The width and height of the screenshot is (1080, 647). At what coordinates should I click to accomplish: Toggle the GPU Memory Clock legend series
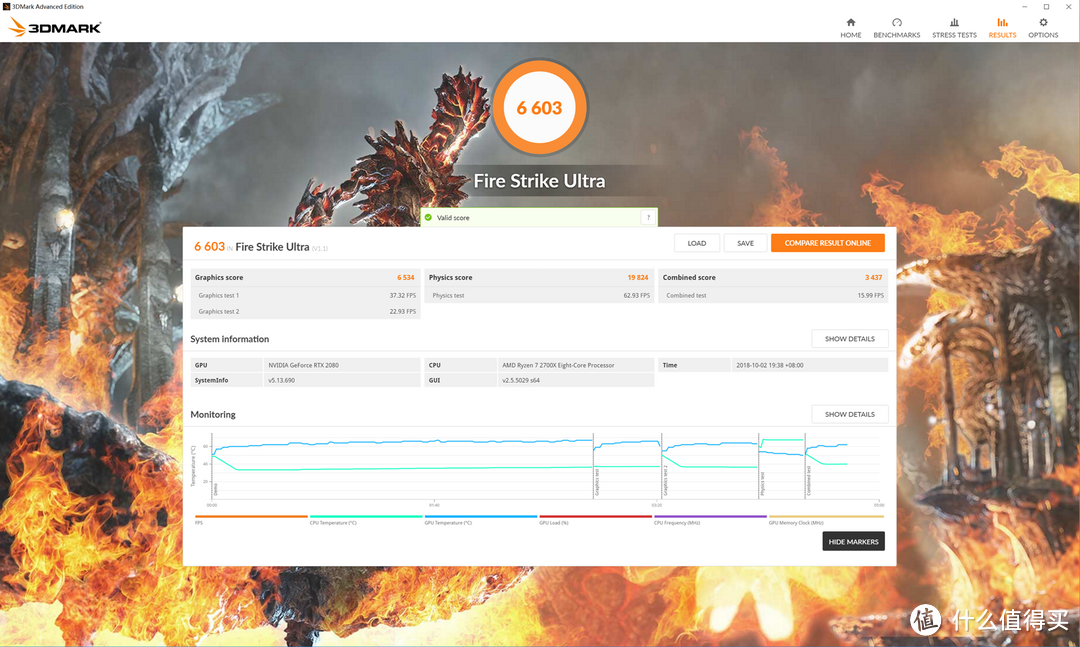[826, 520]
